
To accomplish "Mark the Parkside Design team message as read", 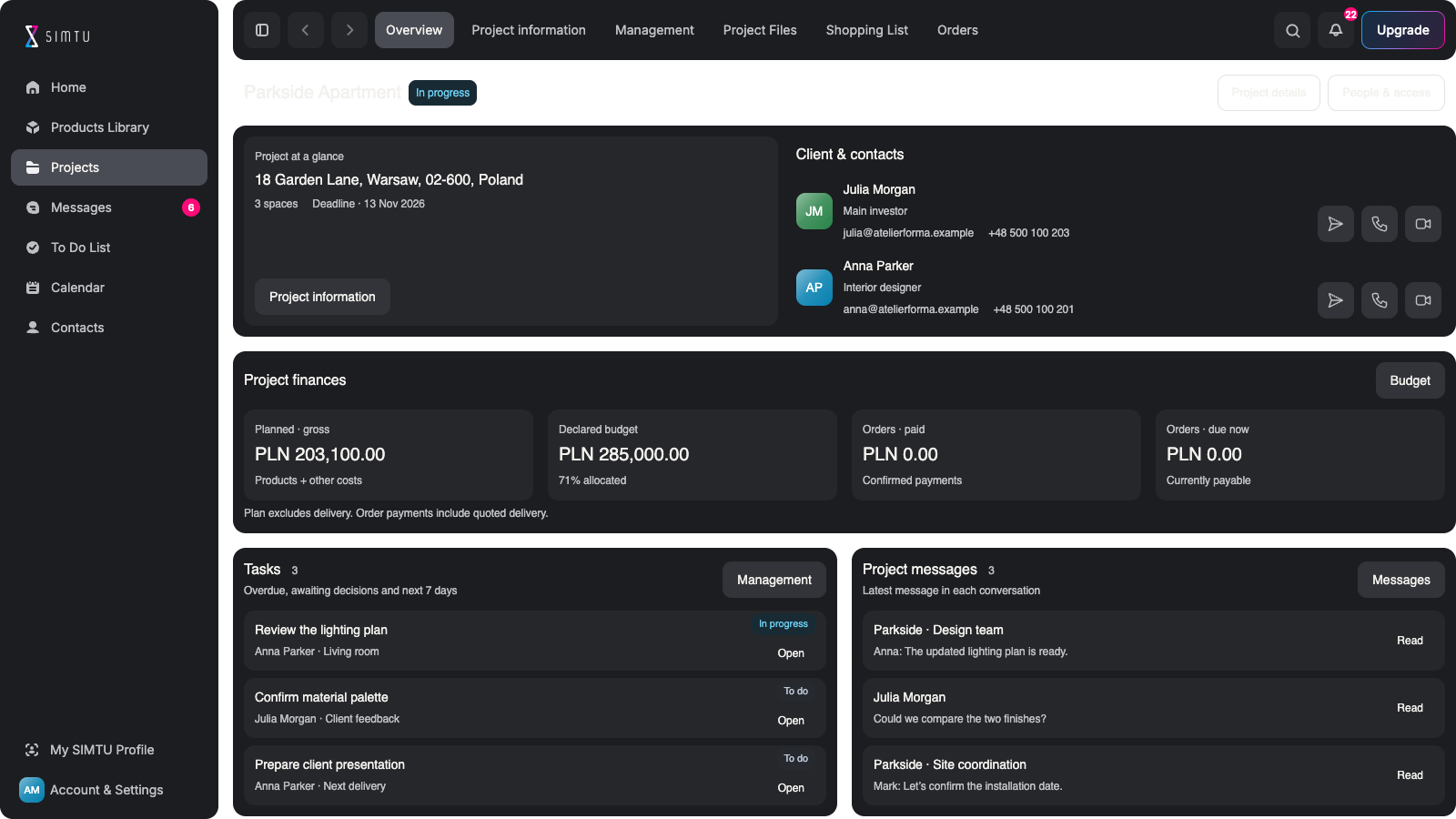I will [x=1410, y=641].
